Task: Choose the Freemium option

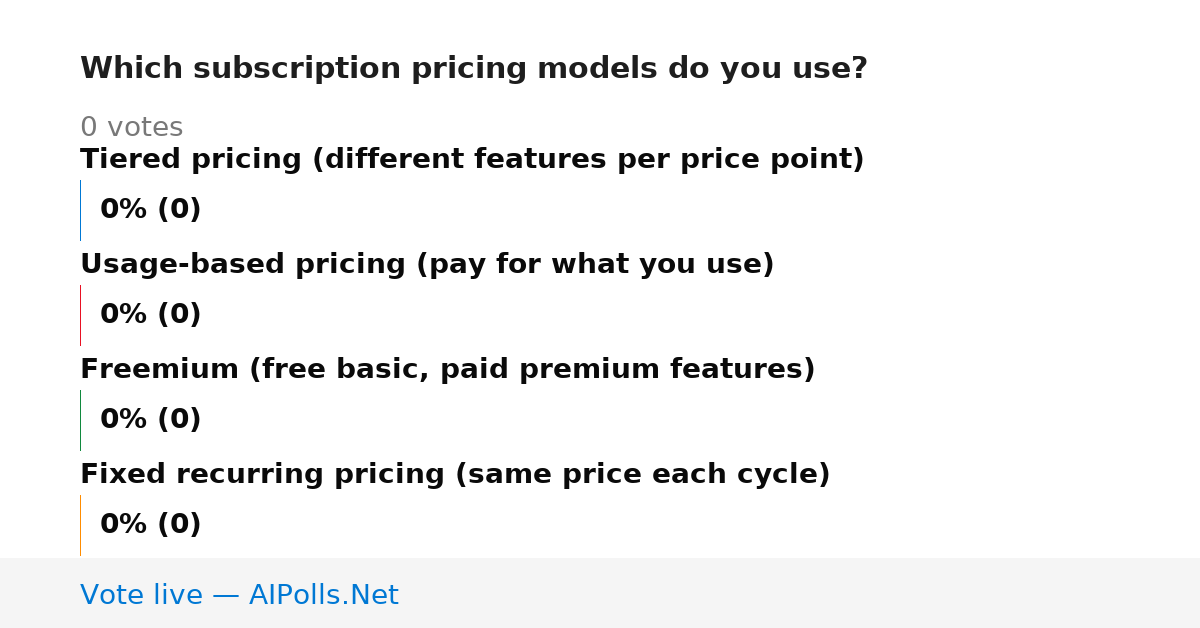Action: coord(448,370)
